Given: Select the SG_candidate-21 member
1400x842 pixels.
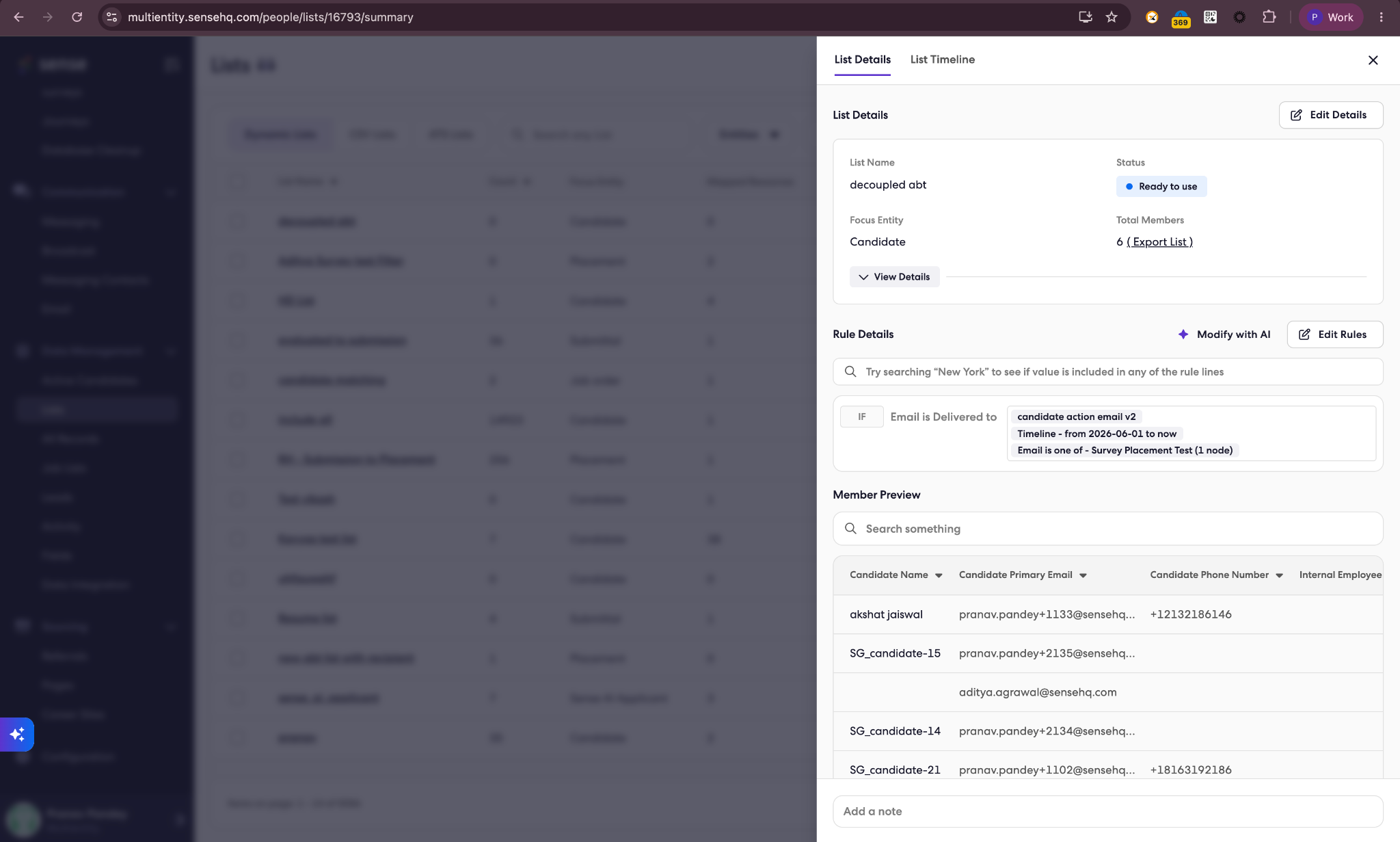Looking at the screenshot, I should (895, 770).
